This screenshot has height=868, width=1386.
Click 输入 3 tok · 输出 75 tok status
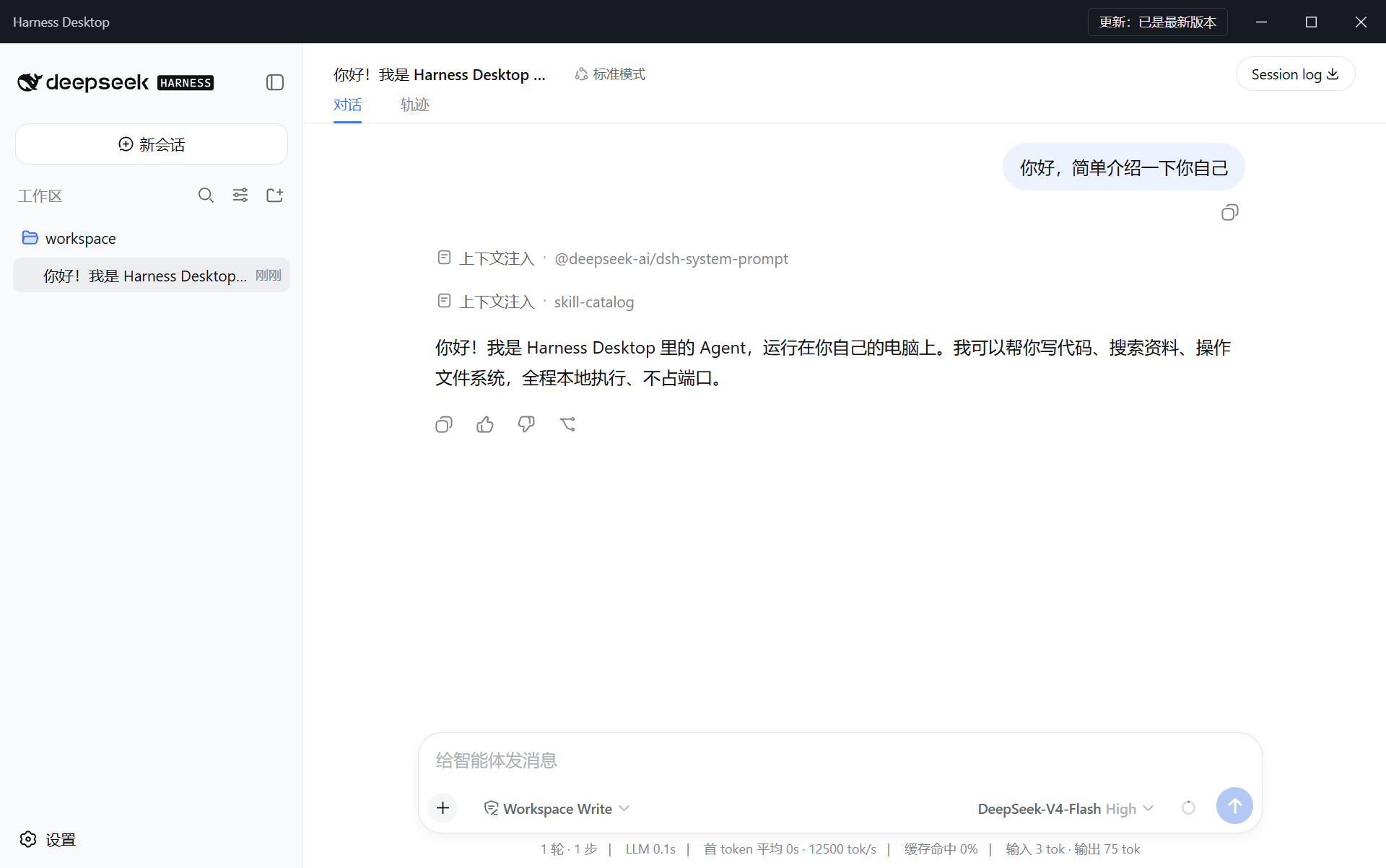point(1073,849)
